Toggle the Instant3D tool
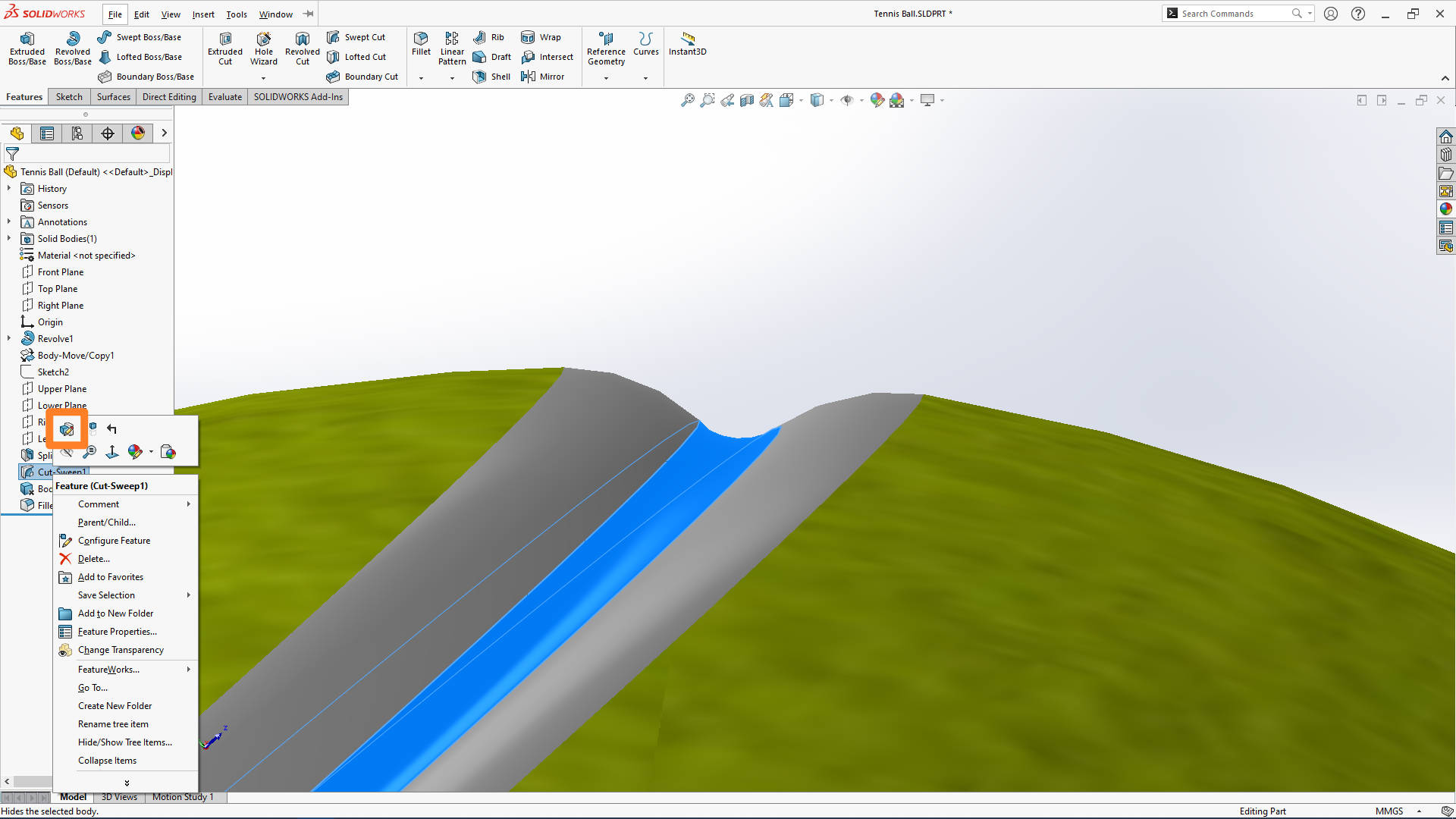1456x819 pixels. click(687, 43)
